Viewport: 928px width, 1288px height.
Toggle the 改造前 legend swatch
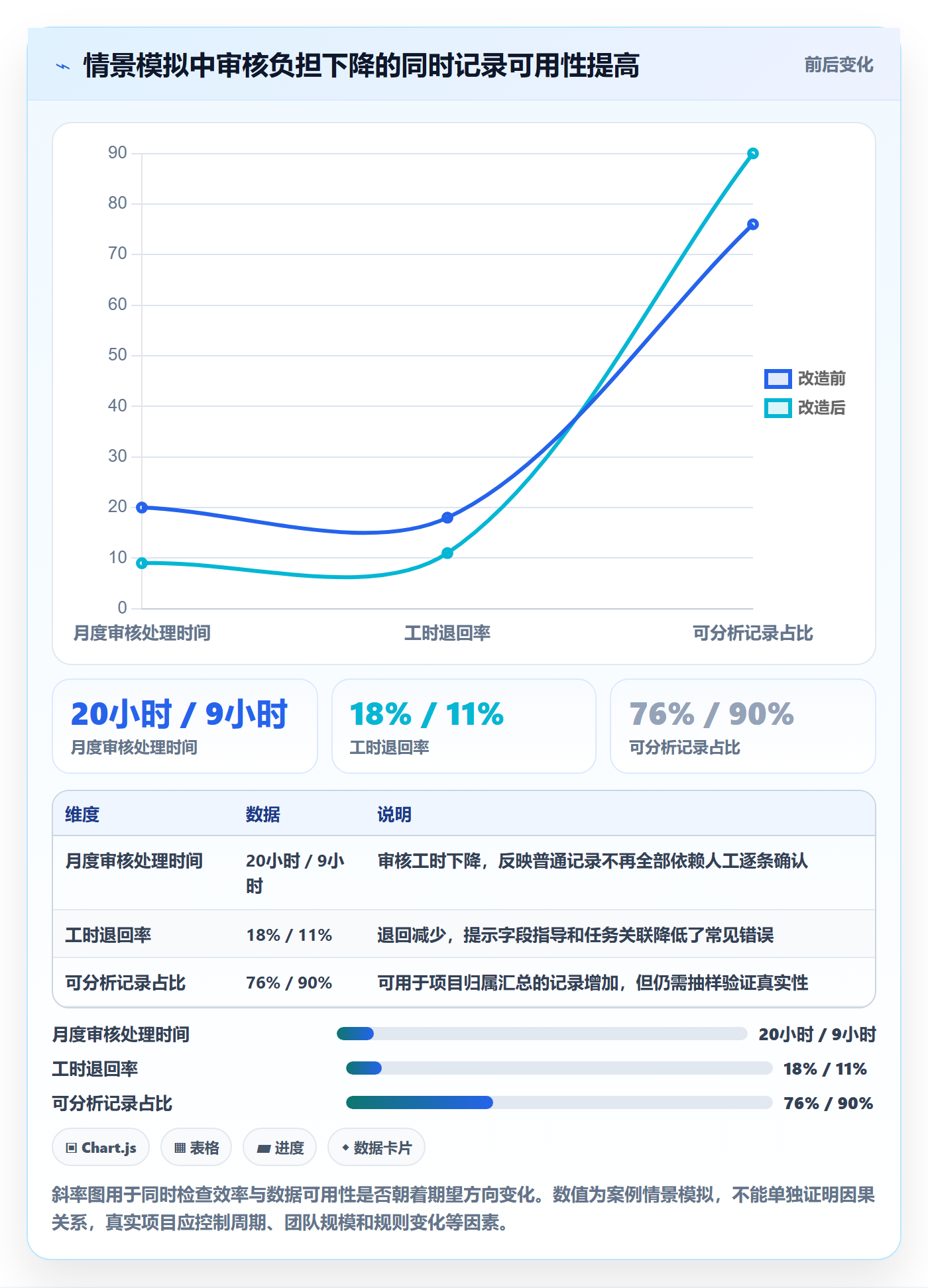pos(778,378)
